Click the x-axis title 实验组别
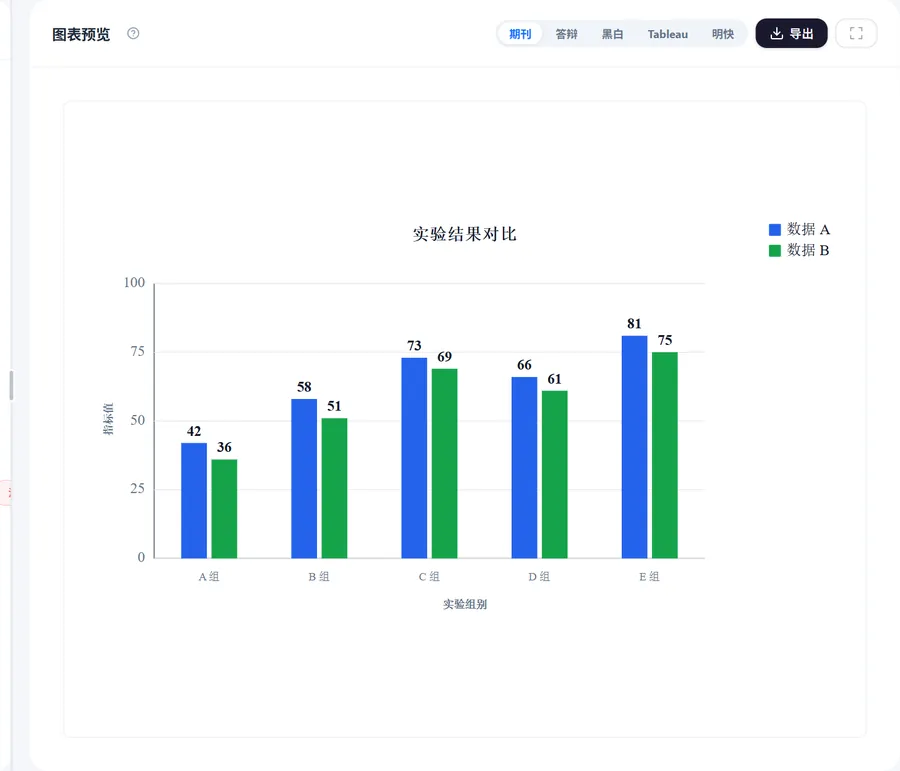 465,604
